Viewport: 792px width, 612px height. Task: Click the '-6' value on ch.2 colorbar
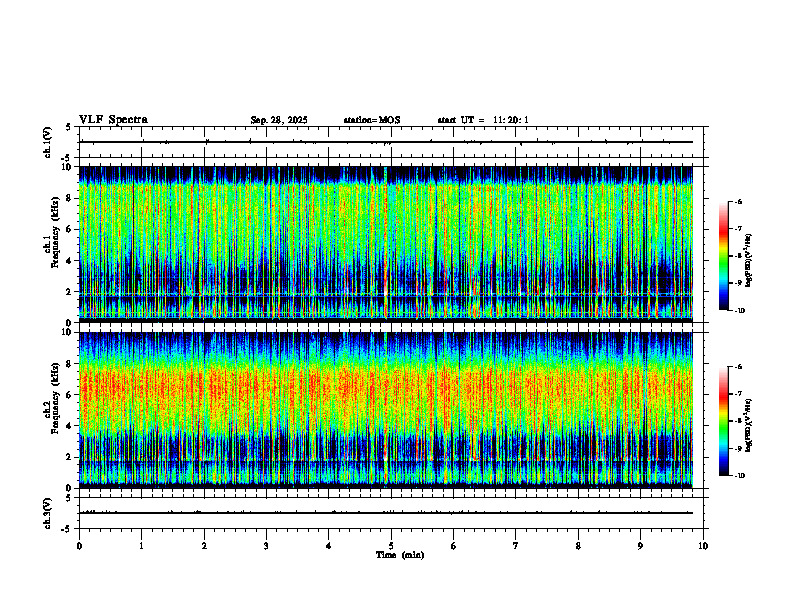pyautogui.click(x=738, y=367)
